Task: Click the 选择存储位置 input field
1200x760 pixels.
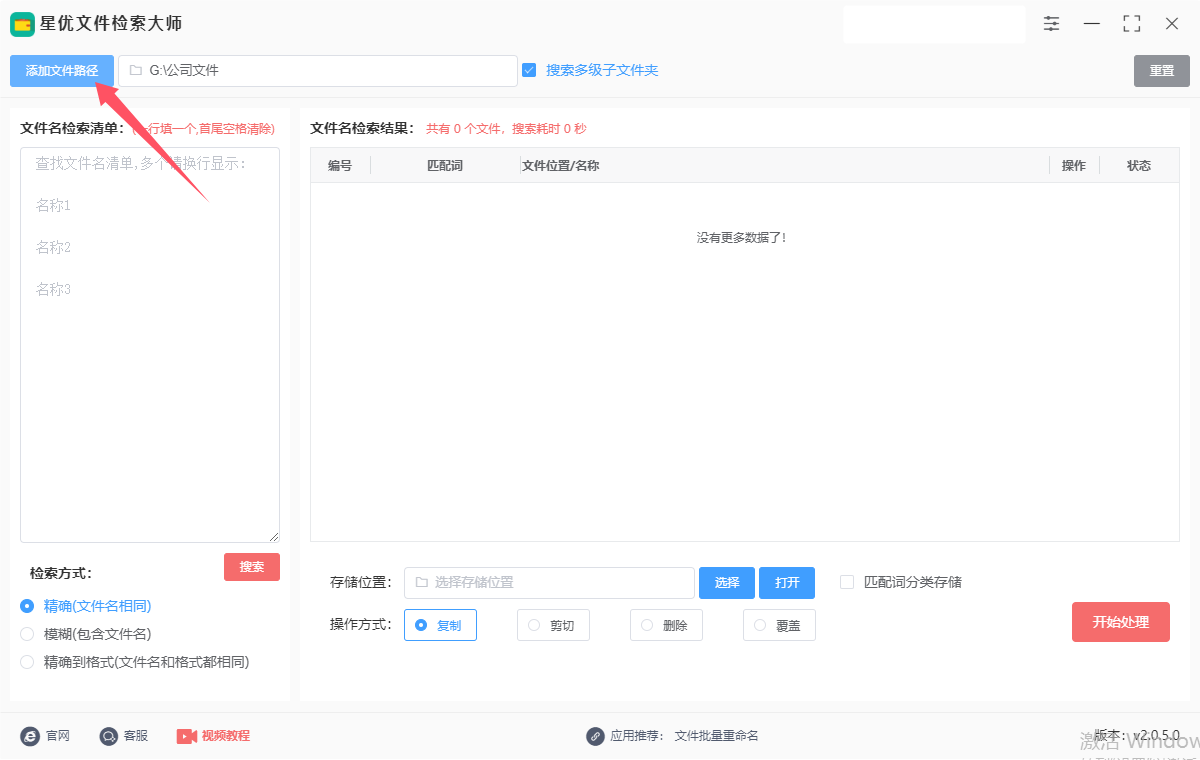Action: pos(549,583)
